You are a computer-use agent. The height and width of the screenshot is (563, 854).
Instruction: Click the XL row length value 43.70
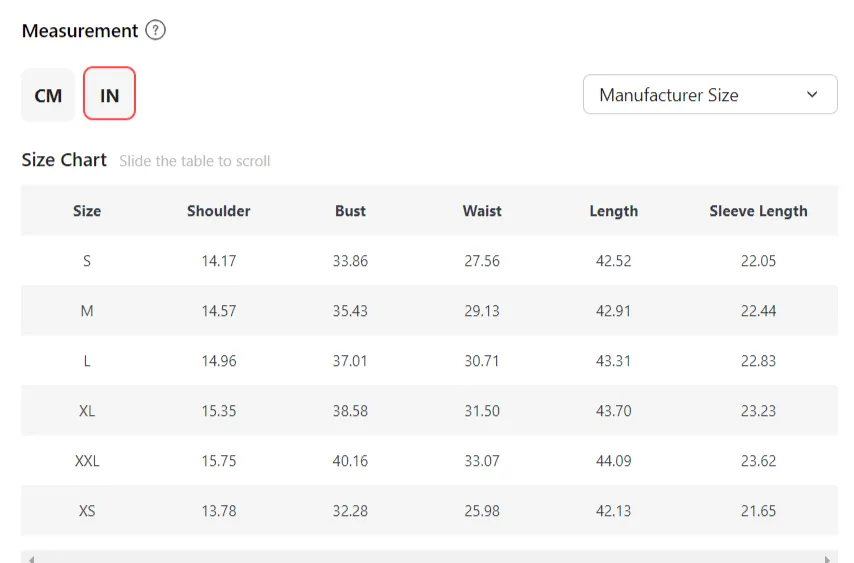613,411
